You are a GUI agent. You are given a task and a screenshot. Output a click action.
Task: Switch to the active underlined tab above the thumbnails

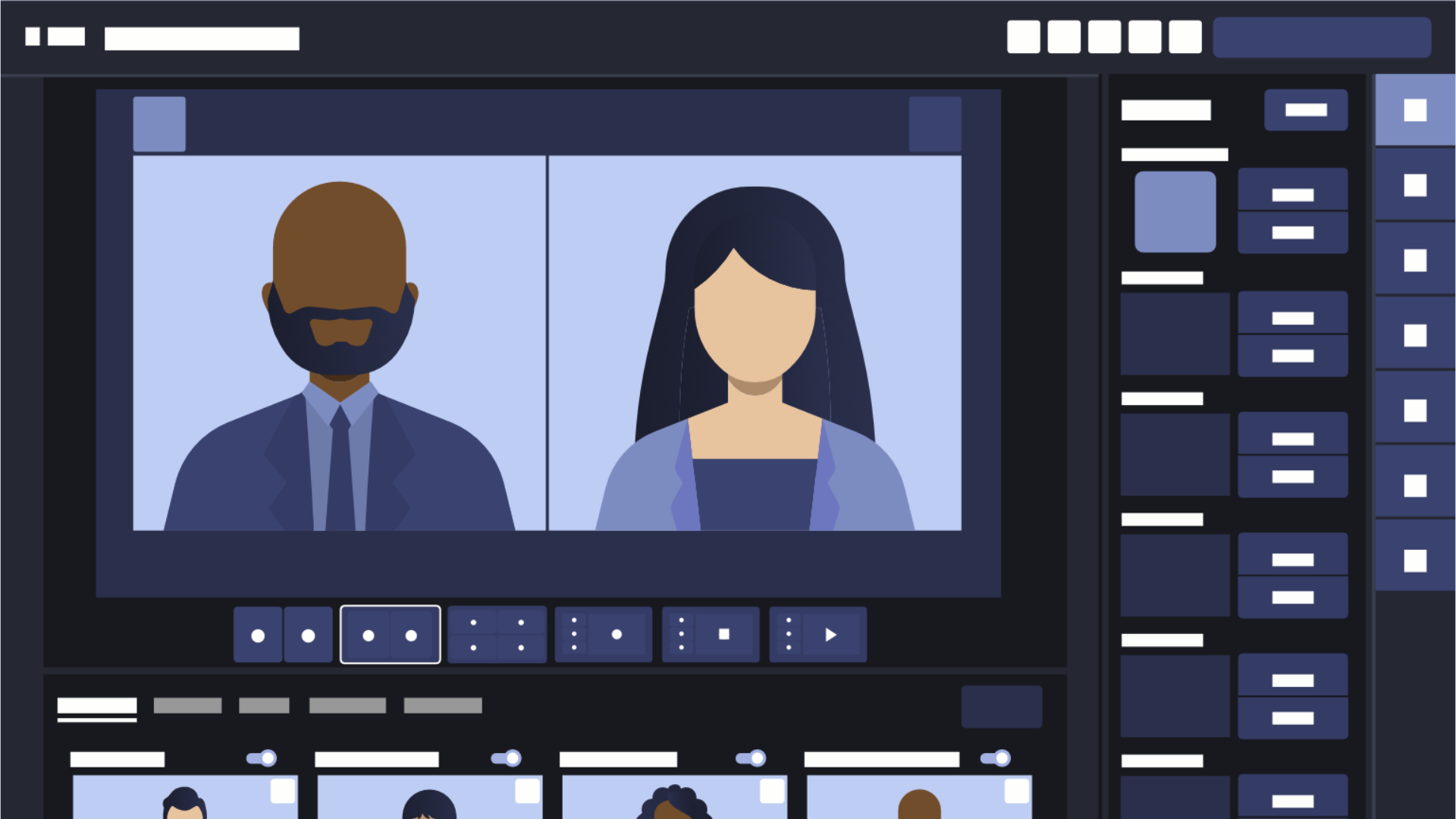(96, 705)
